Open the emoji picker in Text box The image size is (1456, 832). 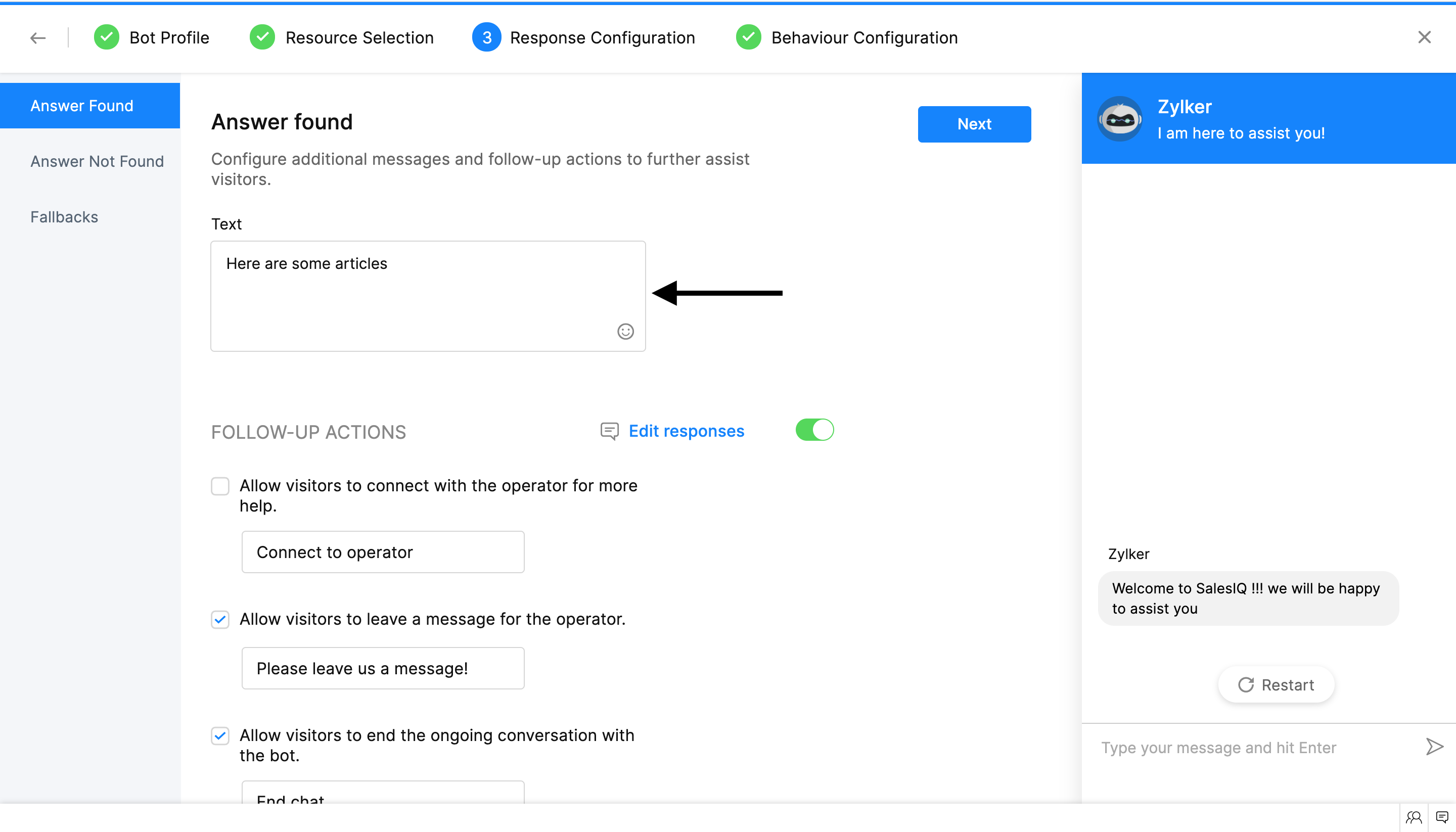(x=625, y=332)
